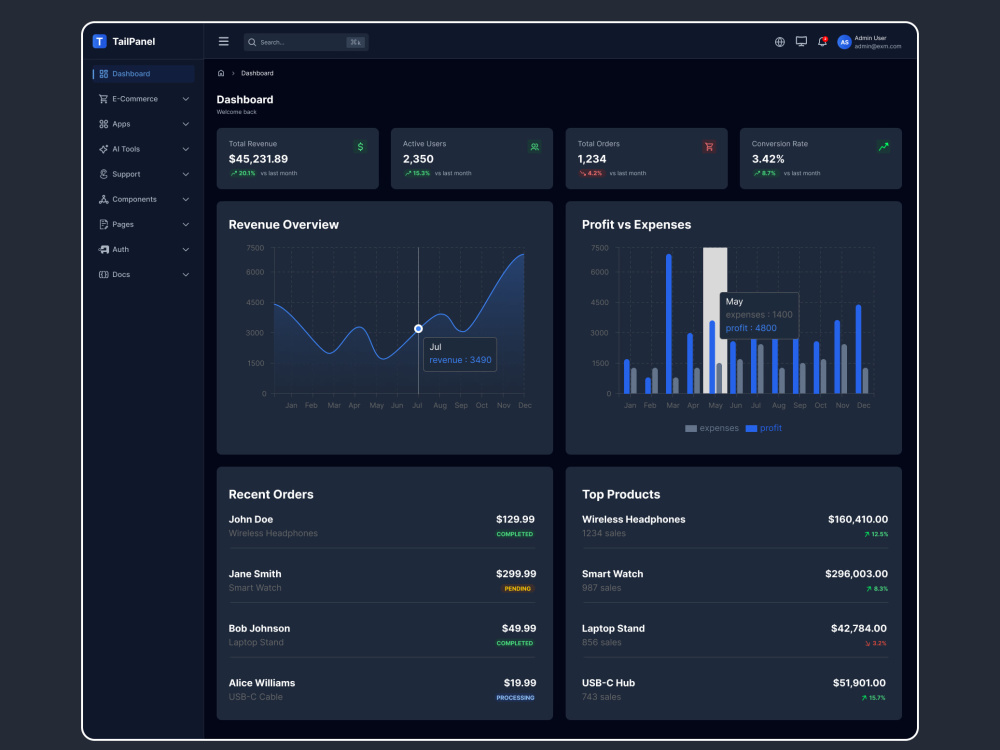Viewport: 1000px width, 750px height.
Task: Click the 4.2% orders decline badge
Action: point(591,173)
